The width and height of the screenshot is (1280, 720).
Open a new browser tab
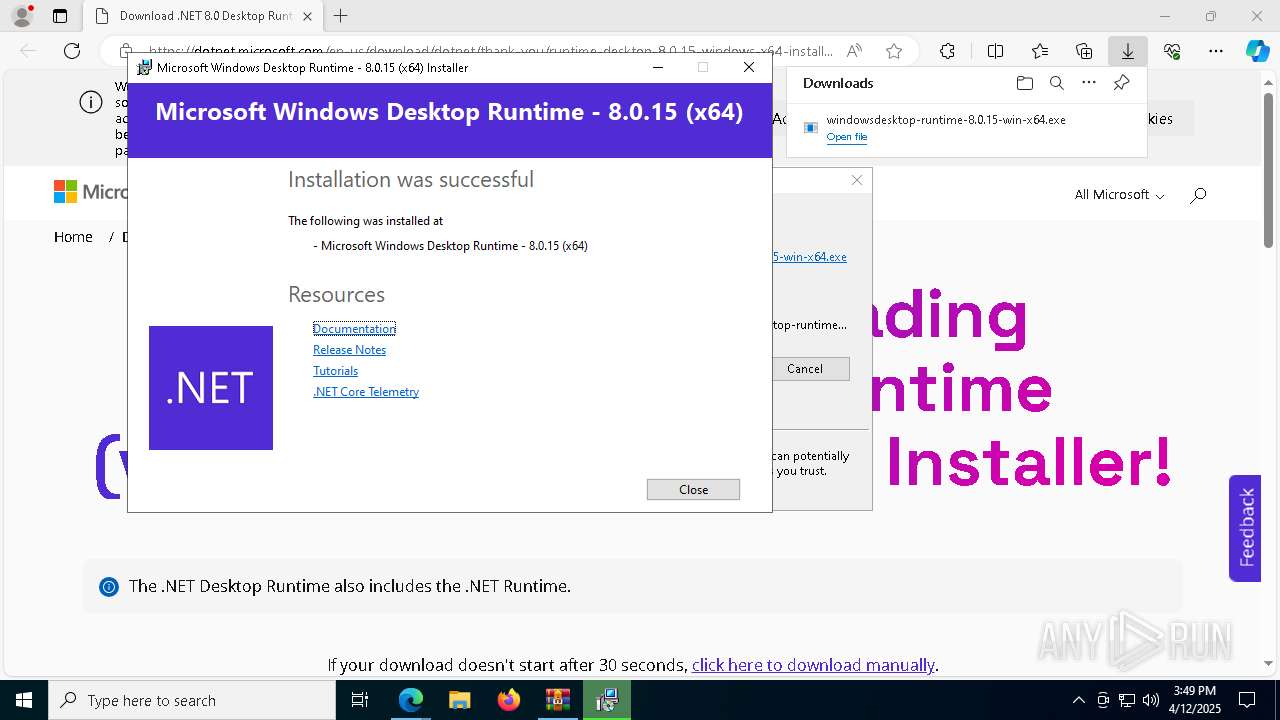(341, 16)
